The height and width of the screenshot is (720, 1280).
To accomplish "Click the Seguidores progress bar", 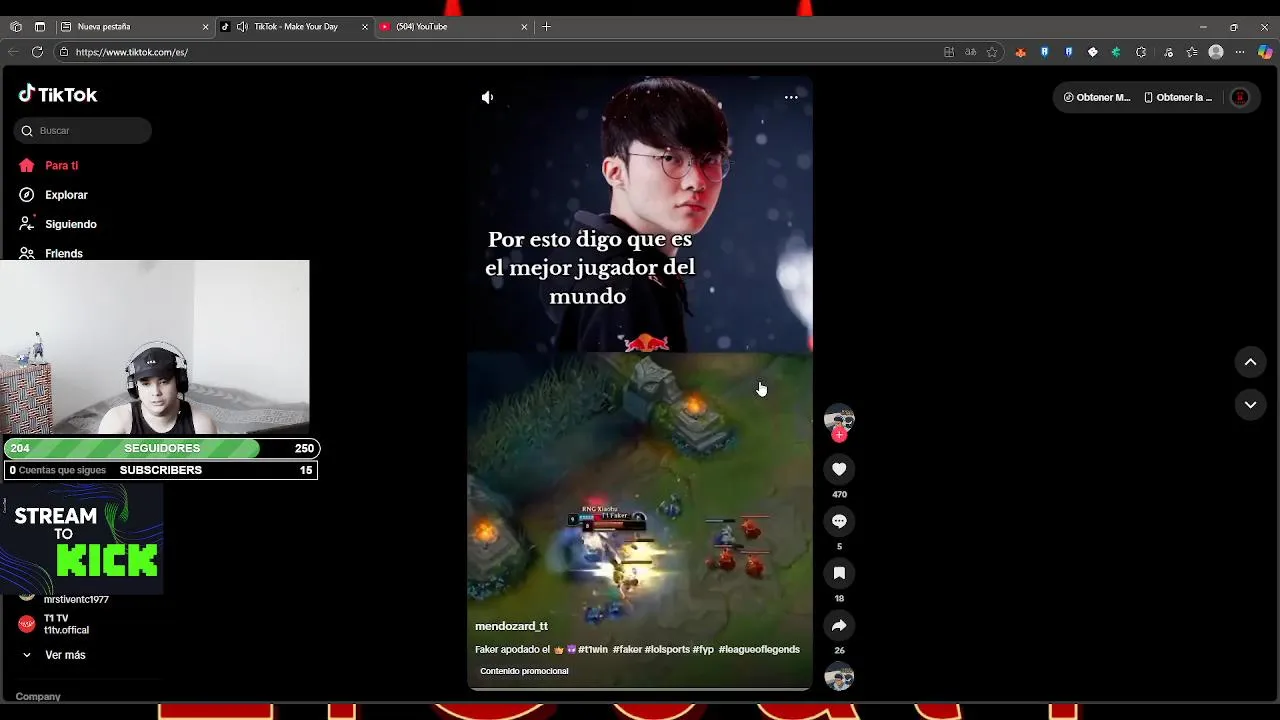I will click(161, 448).
